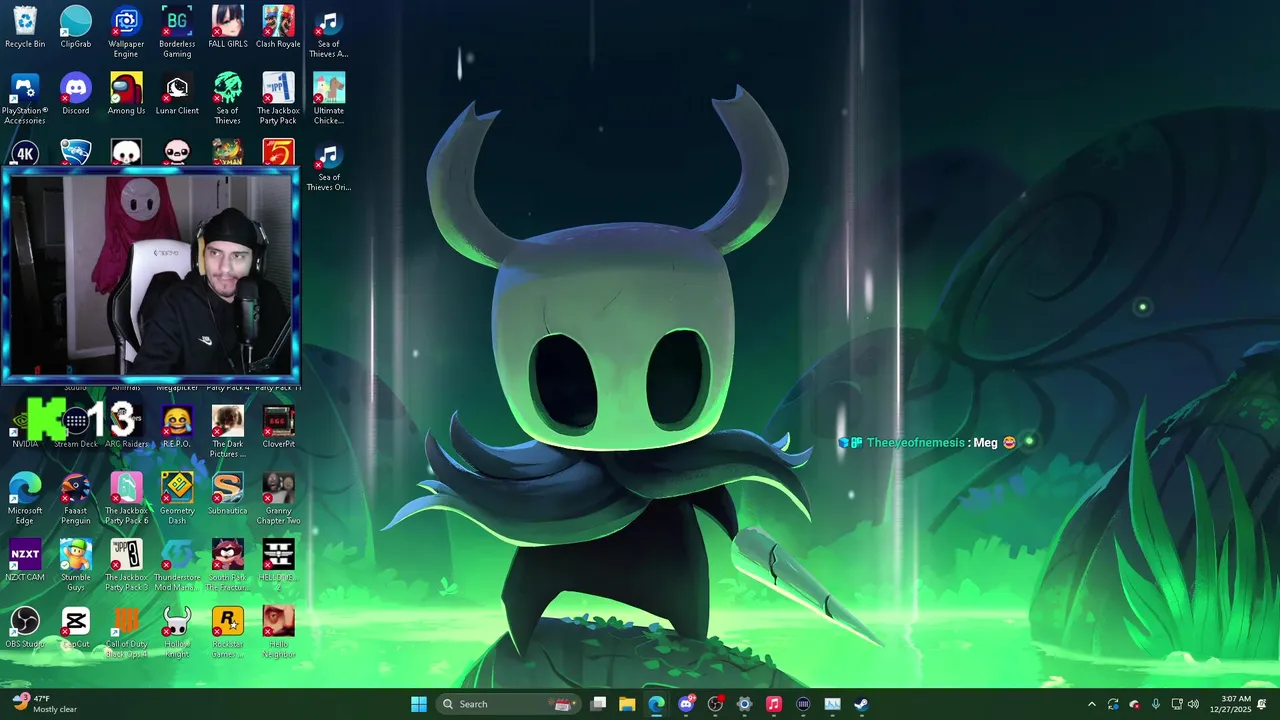Select the PlayStation Accessories shortcut

[x=25, y=99]
